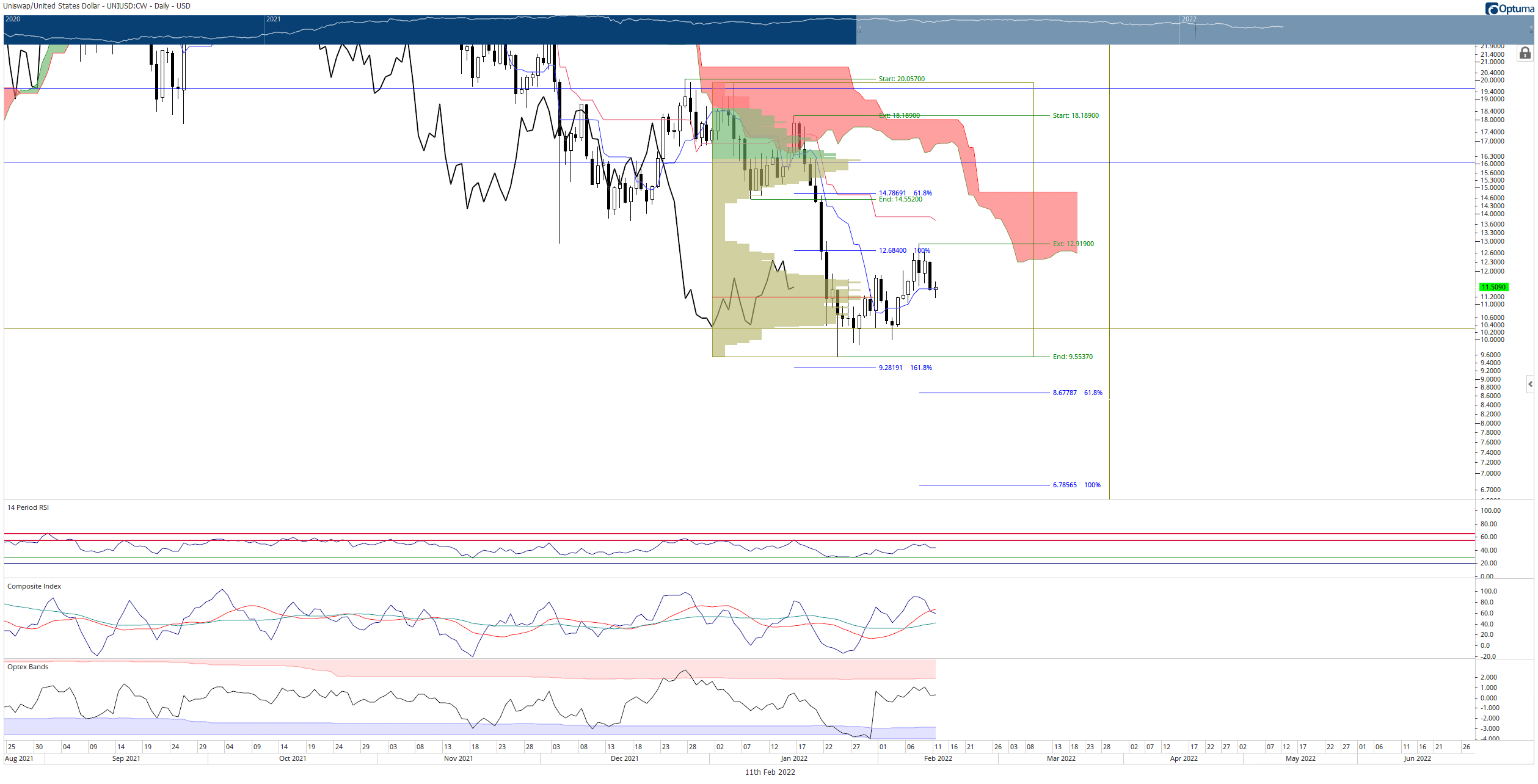The width and height of the screenshot is (1538, 784).
Task: Click the RSI 60.00 axis value
Action: click(1489, 537)
